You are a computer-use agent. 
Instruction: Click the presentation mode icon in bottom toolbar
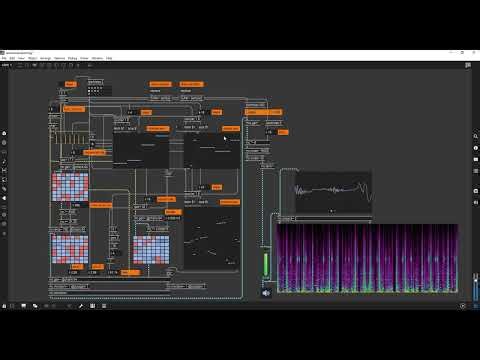24,306
